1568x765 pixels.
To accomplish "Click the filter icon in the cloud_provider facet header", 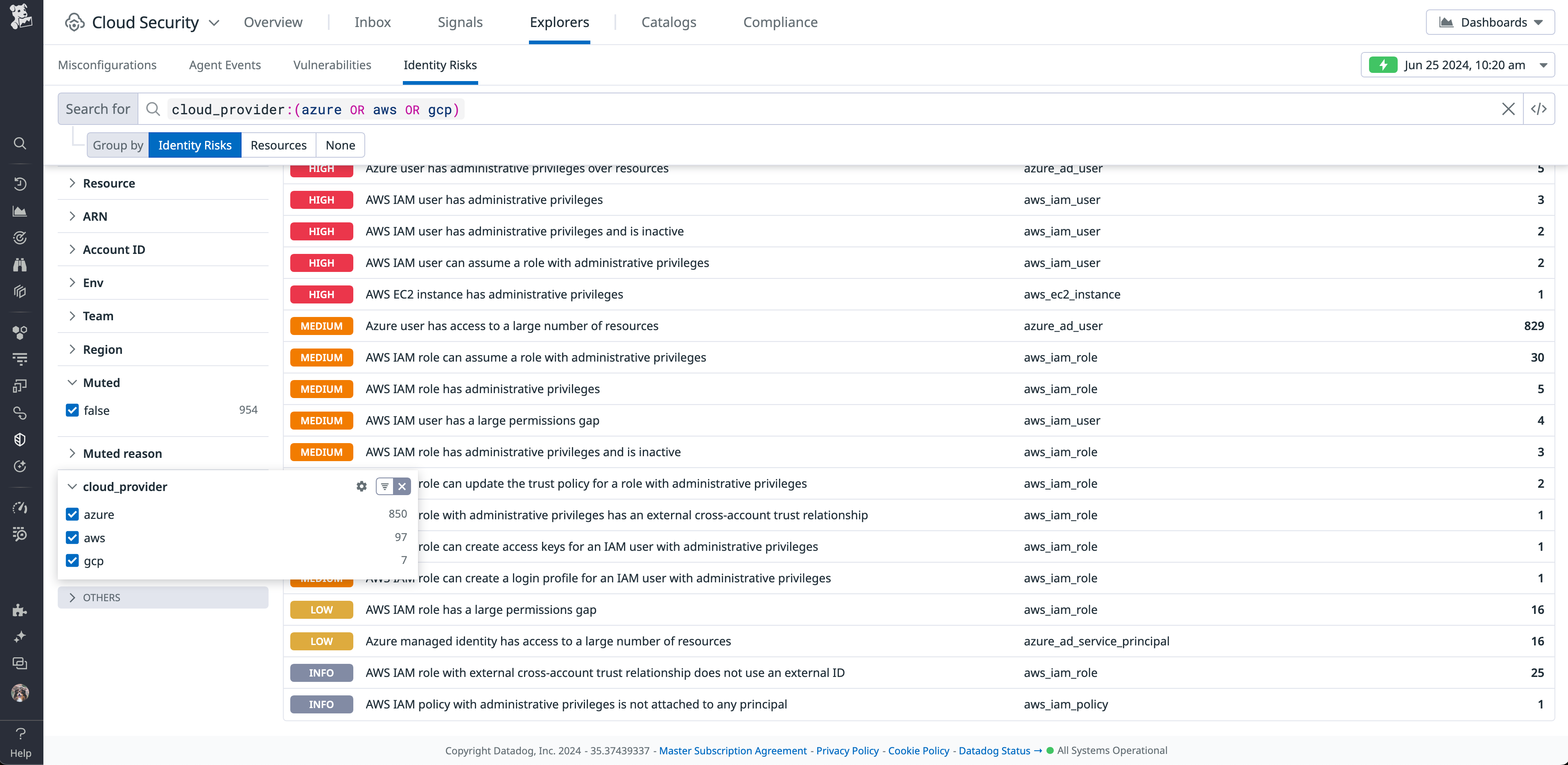I will coord(384,486).
